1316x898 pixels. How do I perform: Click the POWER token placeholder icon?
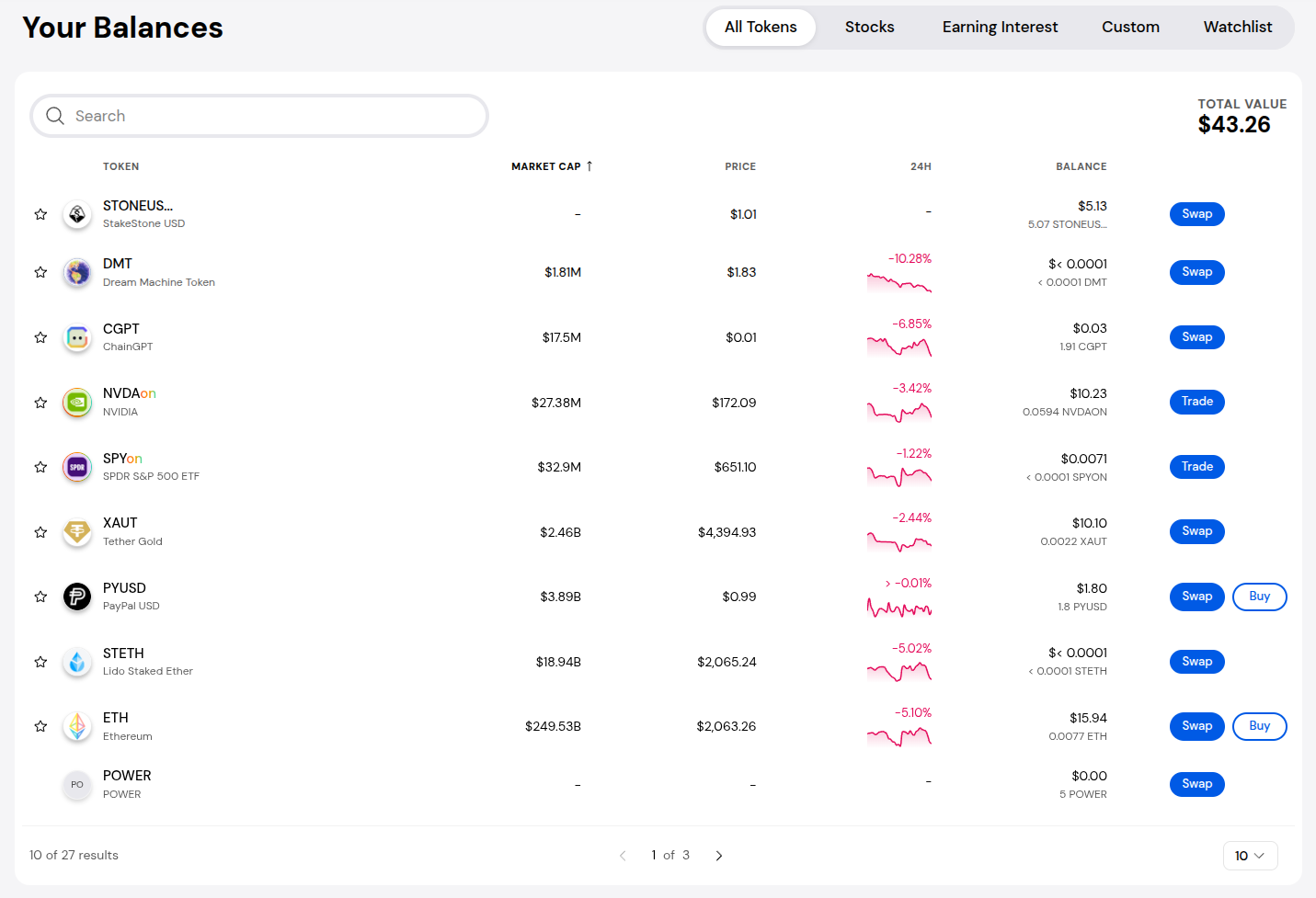point(77,784)
